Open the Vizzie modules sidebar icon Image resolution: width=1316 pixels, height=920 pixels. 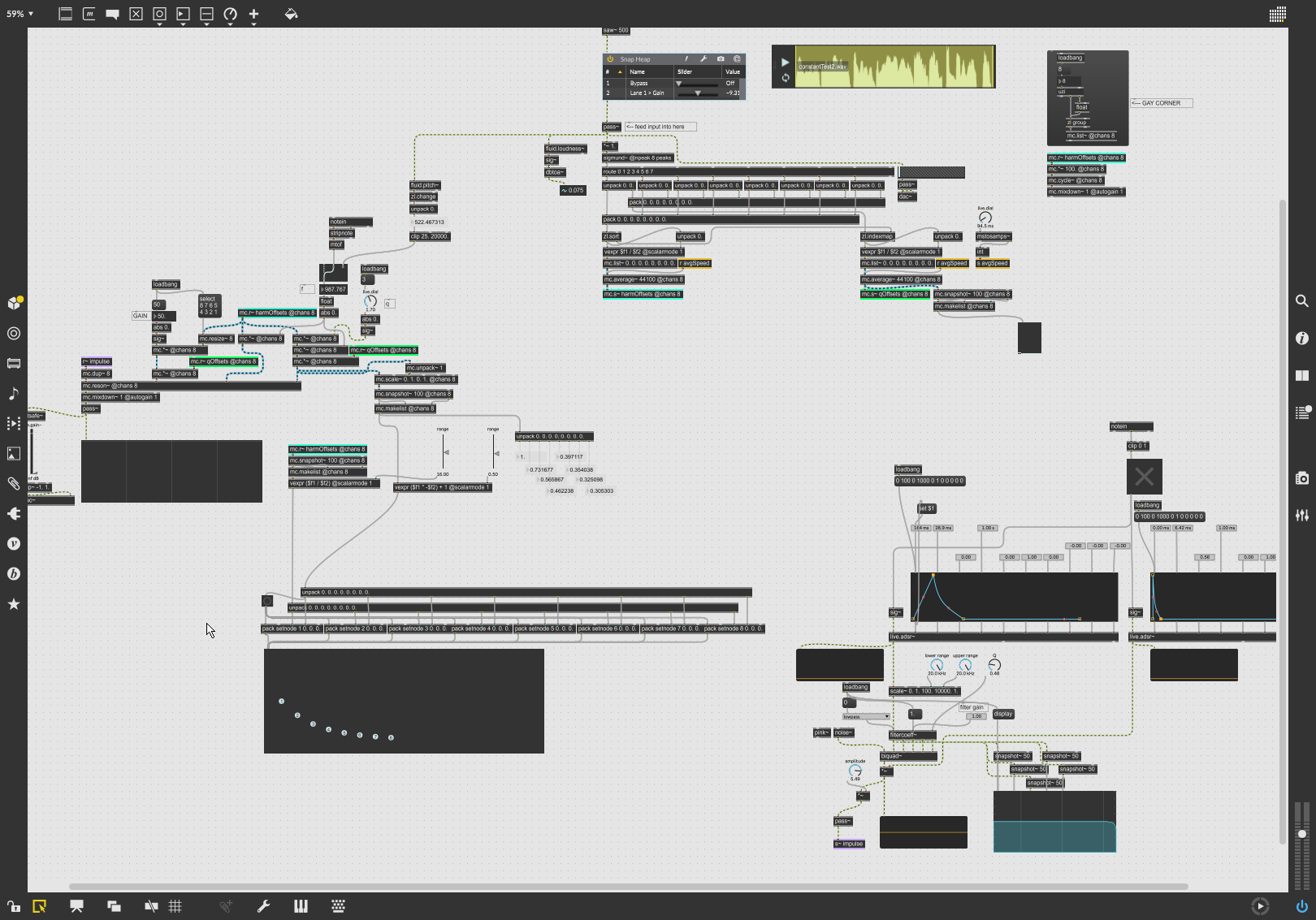[x=14, y=543]
